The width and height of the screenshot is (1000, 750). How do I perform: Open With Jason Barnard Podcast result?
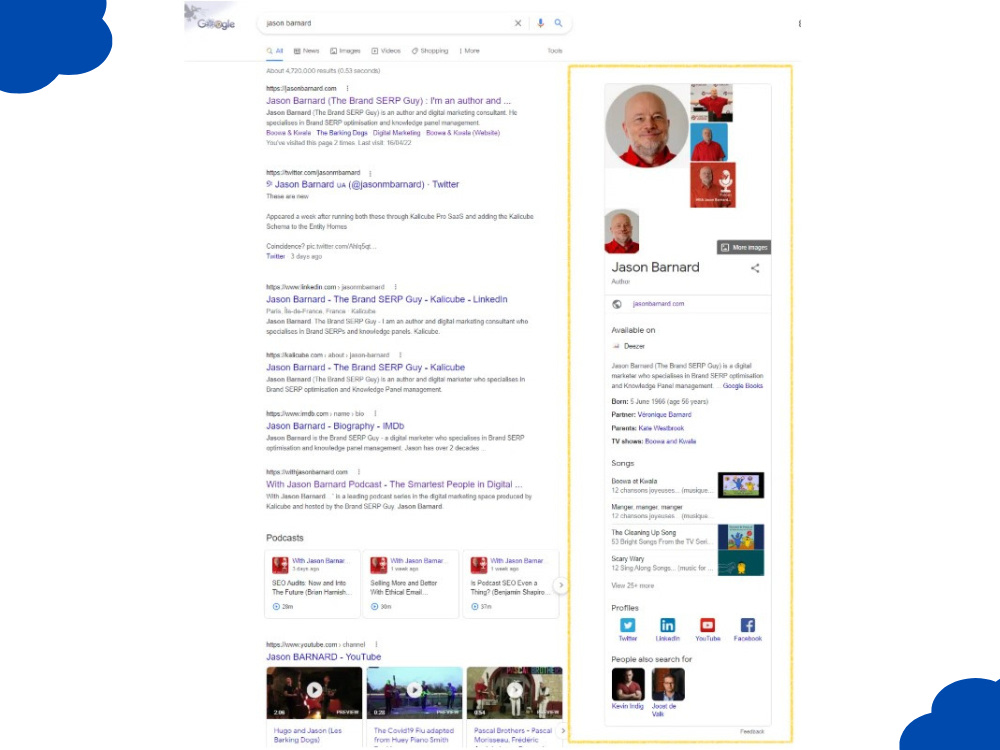(394, 485)
